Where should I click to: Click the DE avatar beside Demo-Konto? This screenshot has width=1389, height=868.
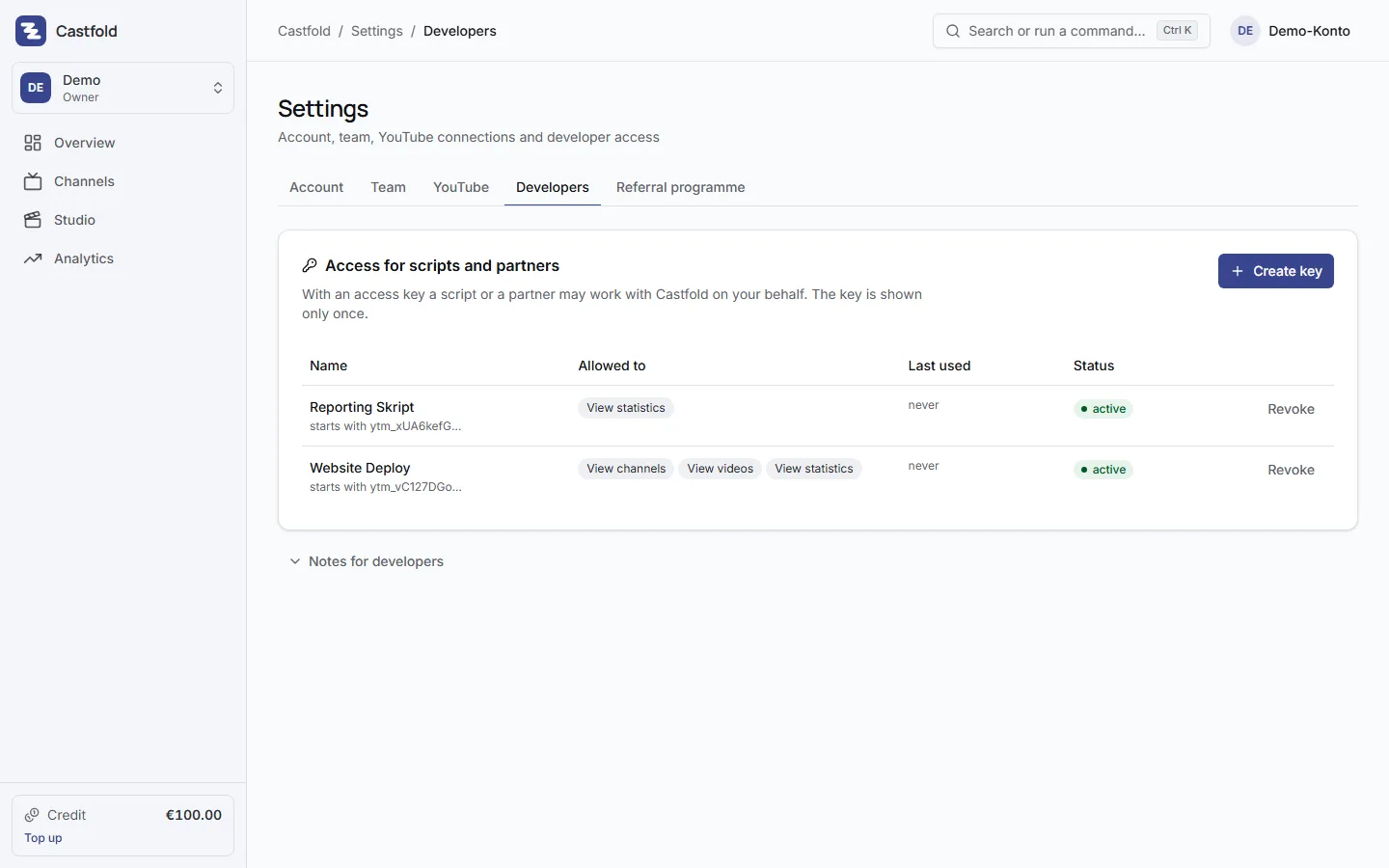[1245, 31]
